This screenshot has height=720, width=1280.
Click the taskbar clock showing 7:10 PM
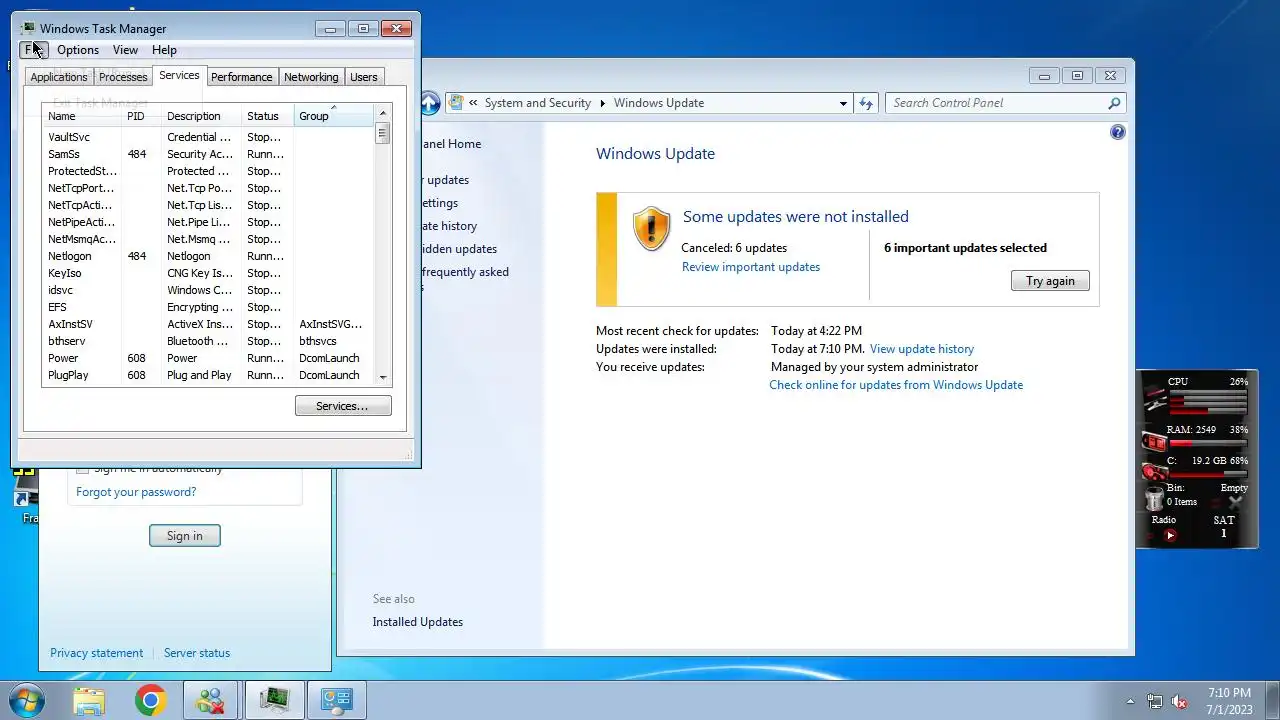pos(1229,700)
